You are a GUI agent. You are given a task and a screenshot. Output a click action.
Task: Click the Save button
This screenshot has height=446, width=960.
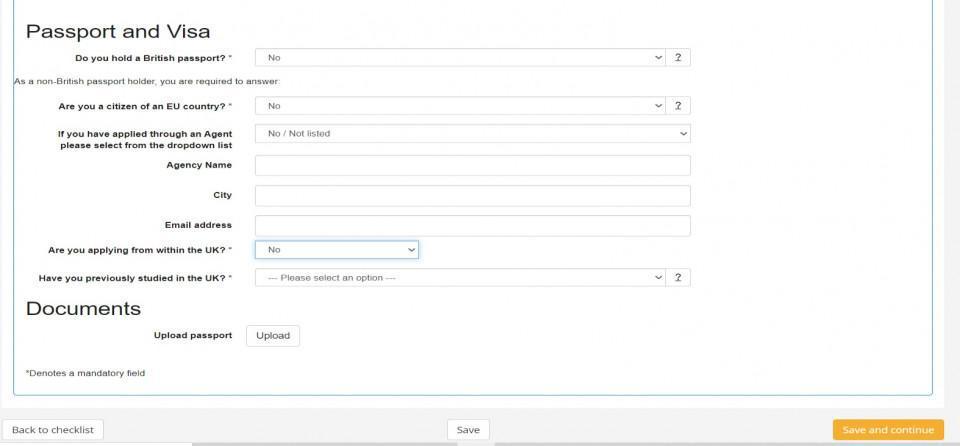[468, 430]
